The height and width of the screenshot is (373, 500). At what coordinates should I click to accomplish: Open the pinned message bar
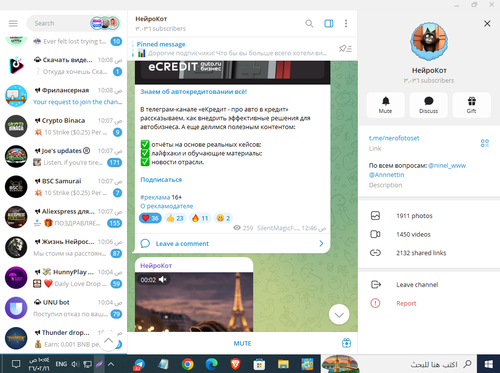(232, 49)
